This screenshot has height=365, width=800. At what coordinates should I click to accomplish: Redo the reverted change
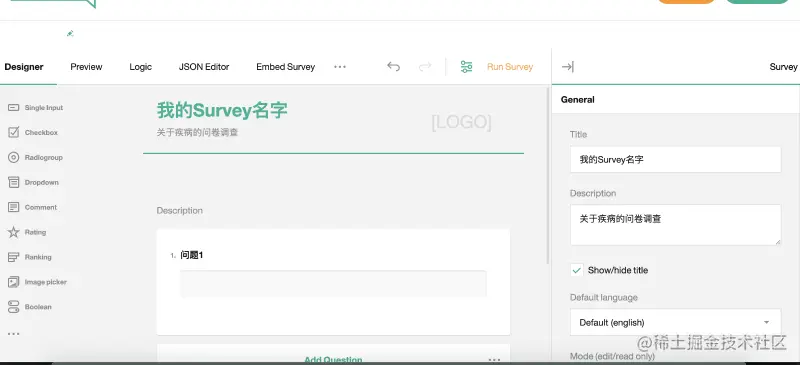pos(425,66)
